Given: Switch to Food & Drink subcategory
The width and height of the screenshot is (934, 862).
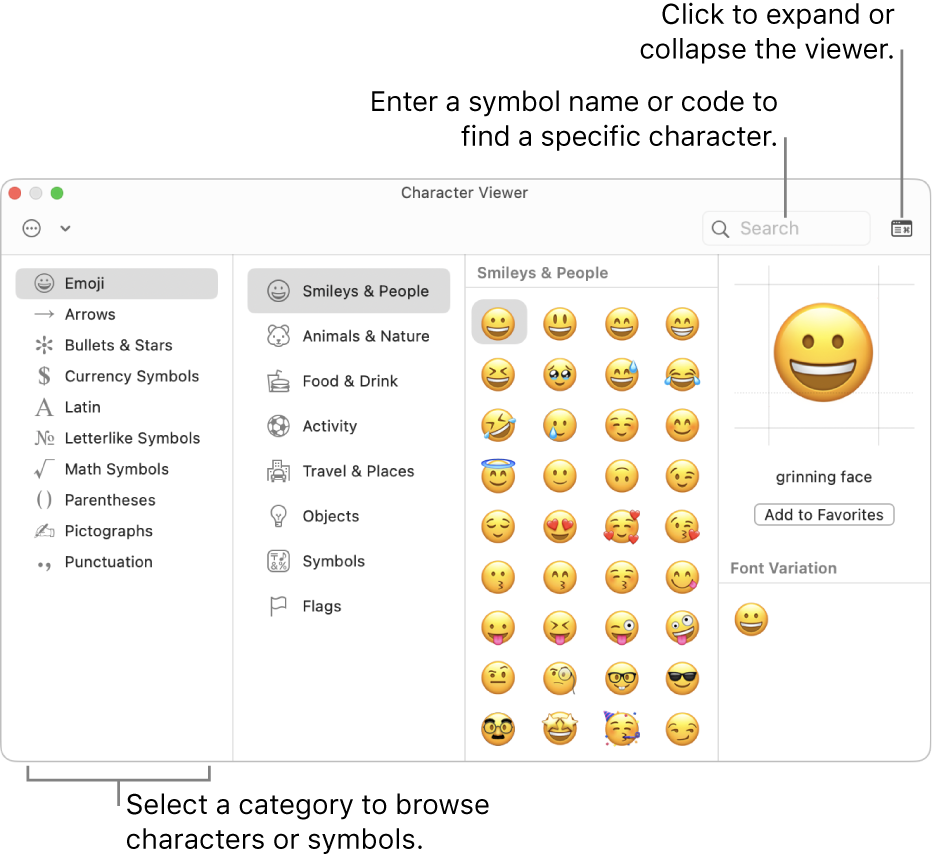Looking at the screenshot, I should pyautogui.click(x=350, y=382).
